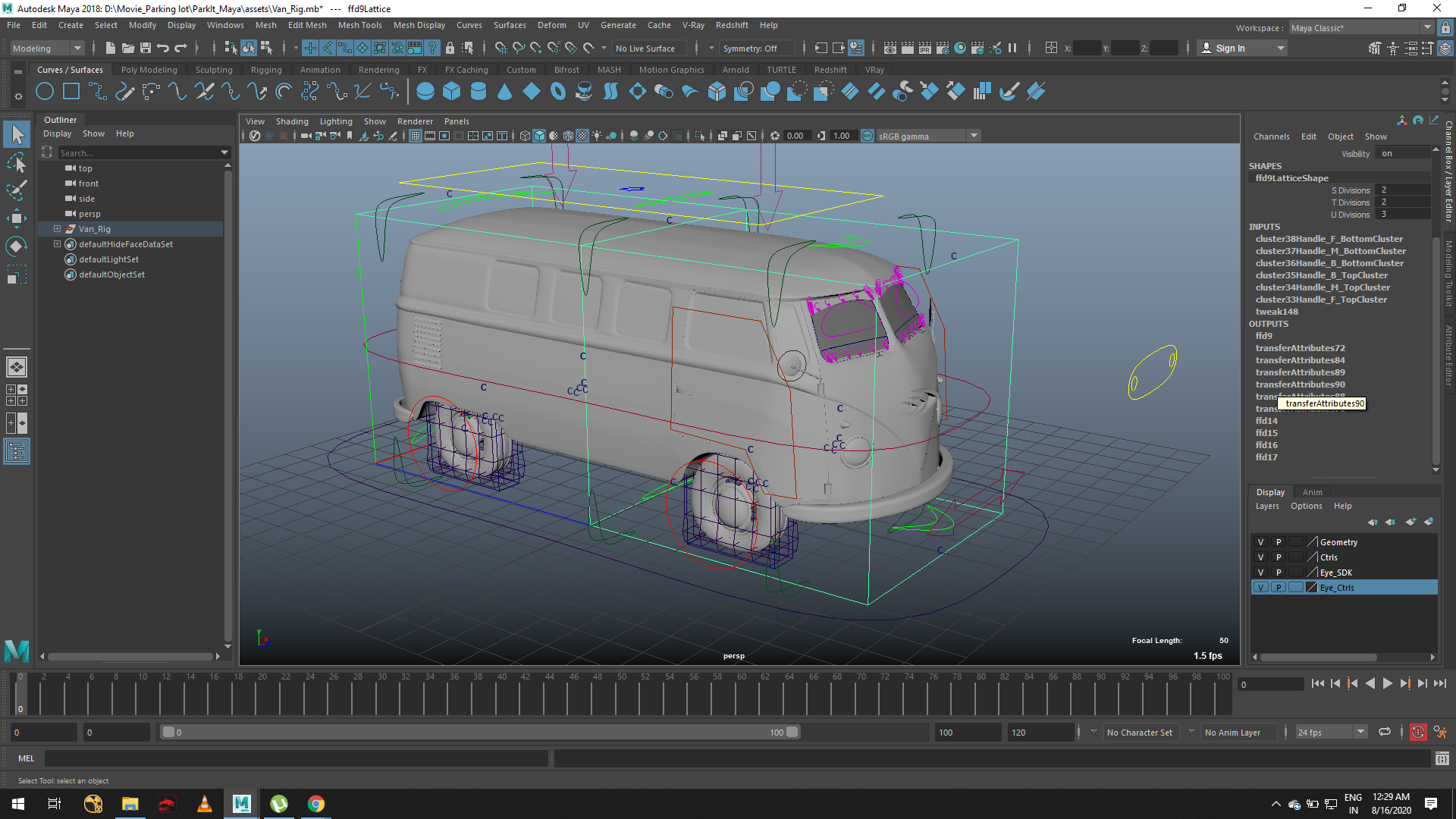The height and width of the screenshot is (819, 1456).
Task: Activate the Select tool in toolbox
Action: click(x=17, y=135)
